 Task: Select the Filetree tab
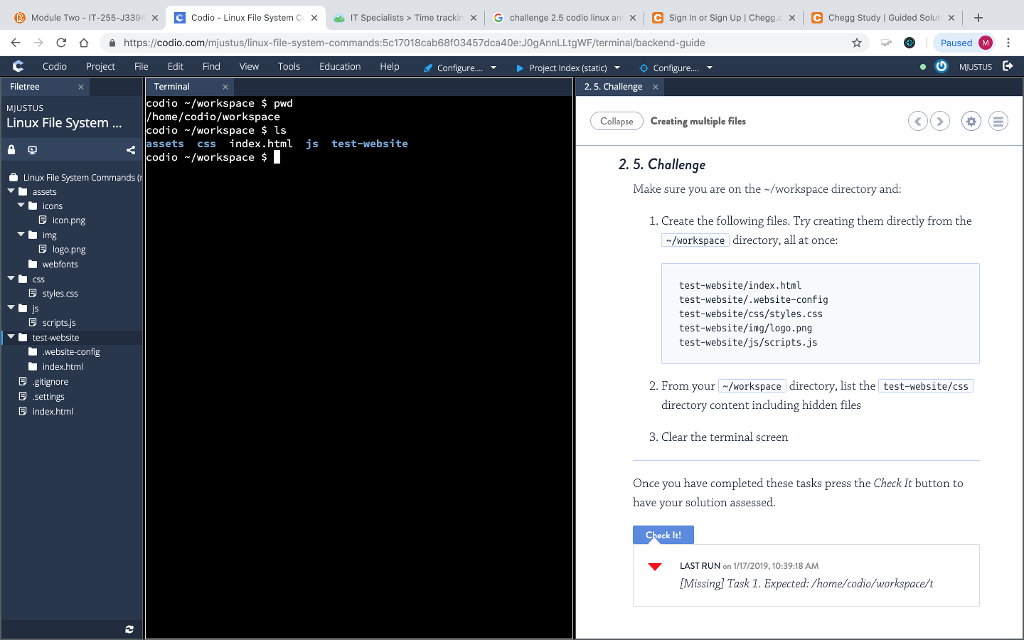tap(25, 86)
